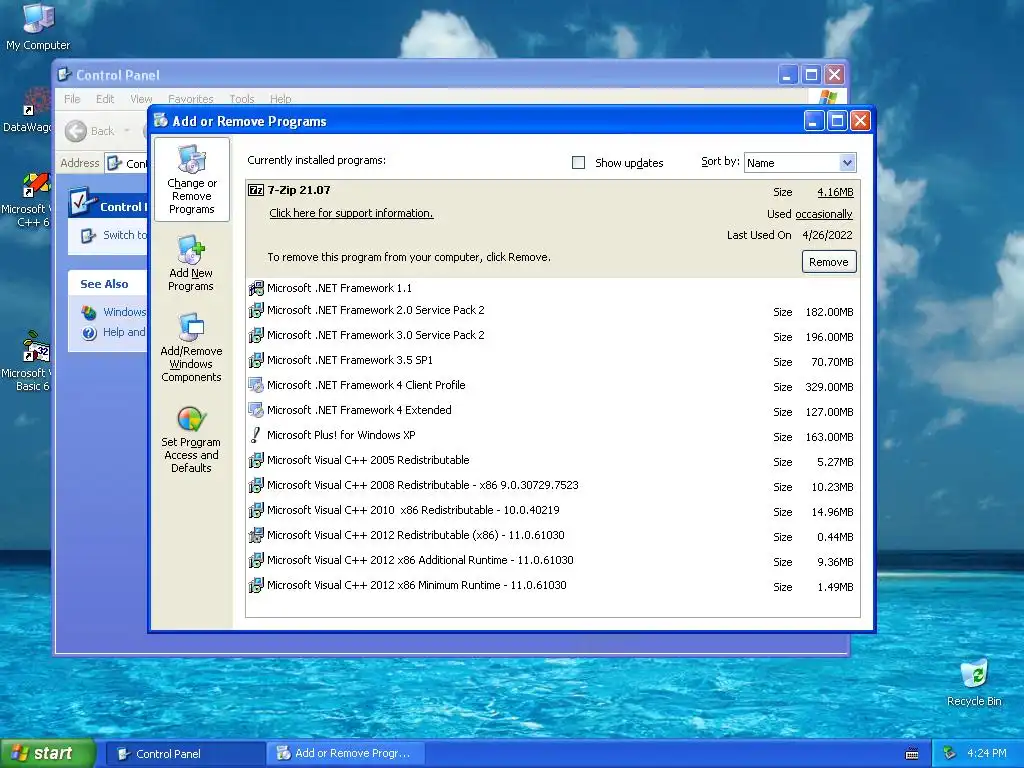Image resolution: width=1024 pixels, height=768 pixels.
Task: Enable the Show updates checkbox
Action: (579, 163)
